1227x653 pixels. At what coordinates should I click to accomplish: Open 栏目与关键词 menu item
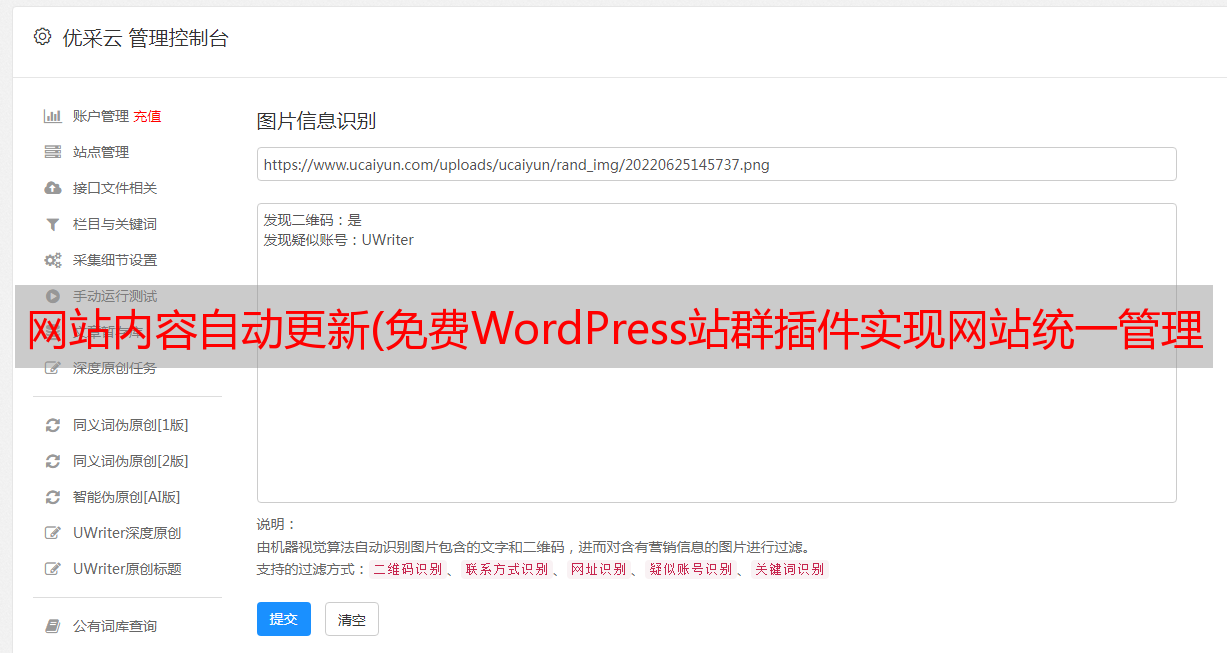(115, 224)
